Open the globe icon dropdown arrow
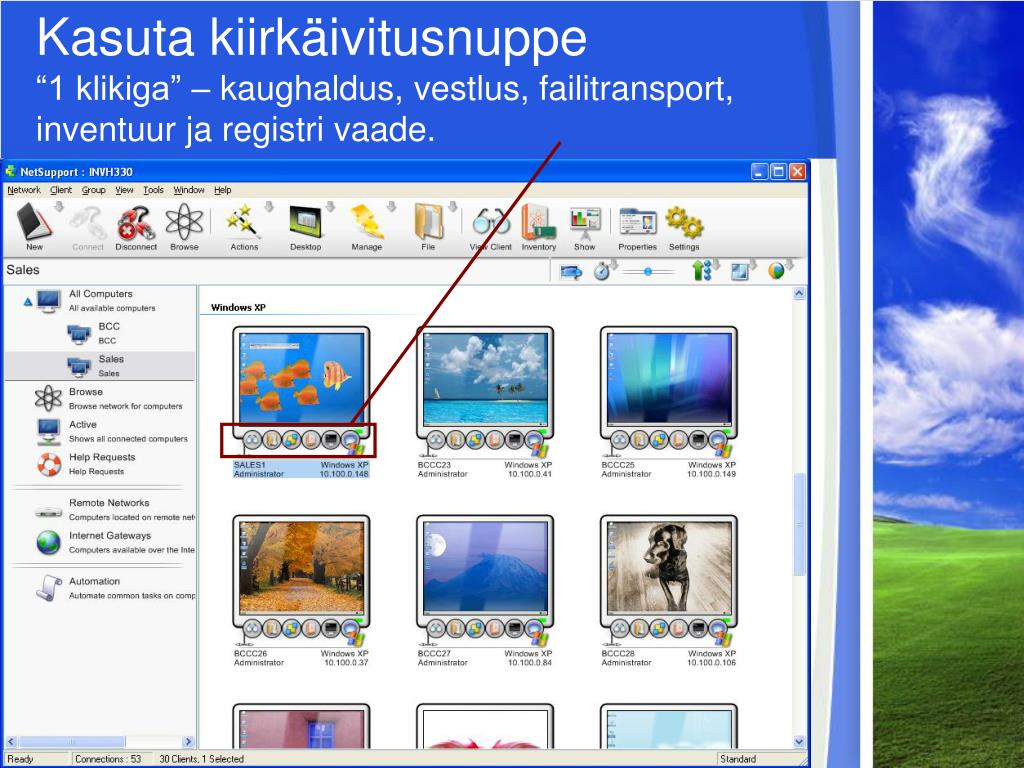Image resolution: width=1024 pixels, height=768 pixels. point(789,264)
